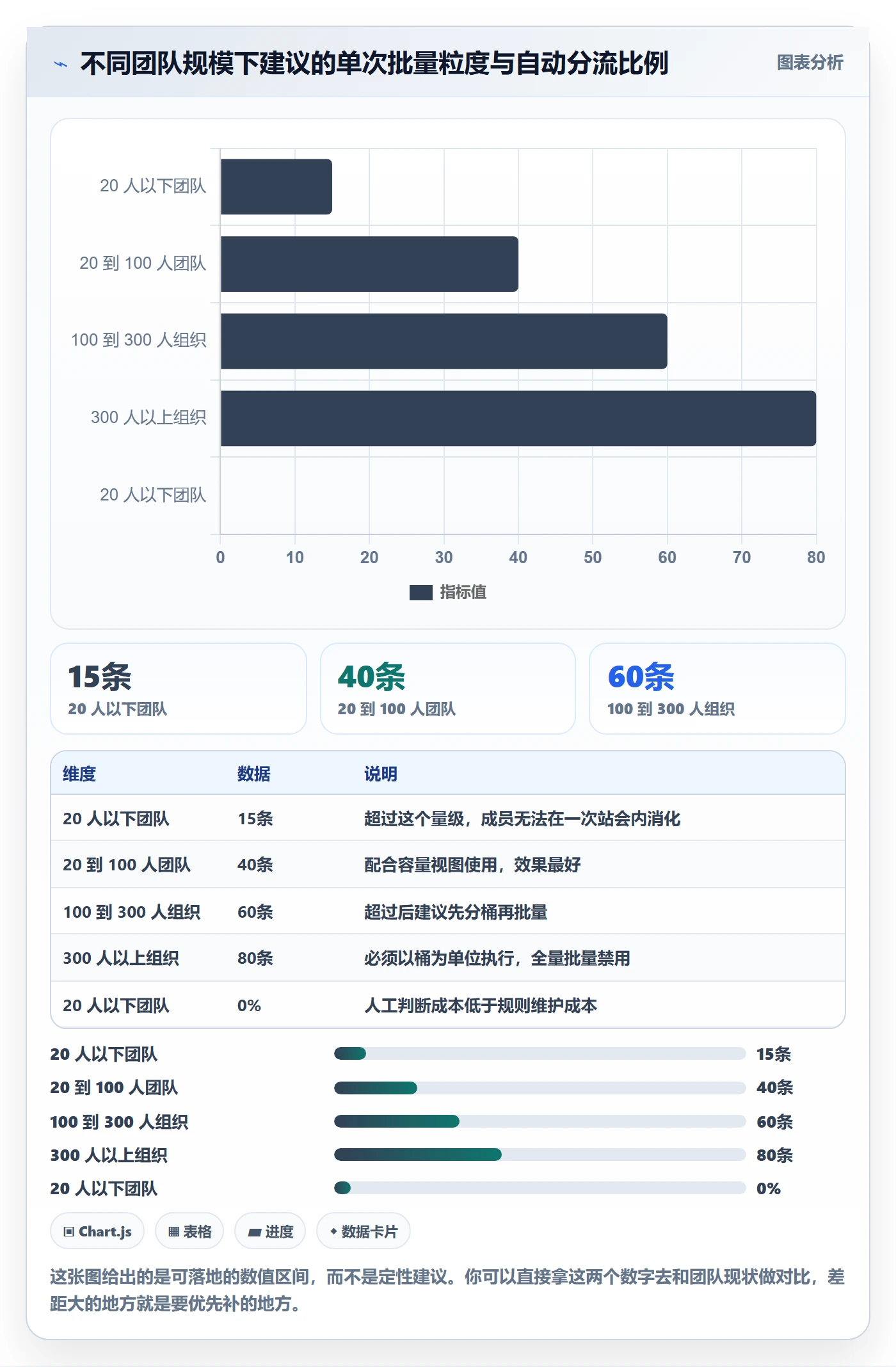The image size is (896, 1367).
Task: Select the 15条 stat card
Action: point(179,689)
